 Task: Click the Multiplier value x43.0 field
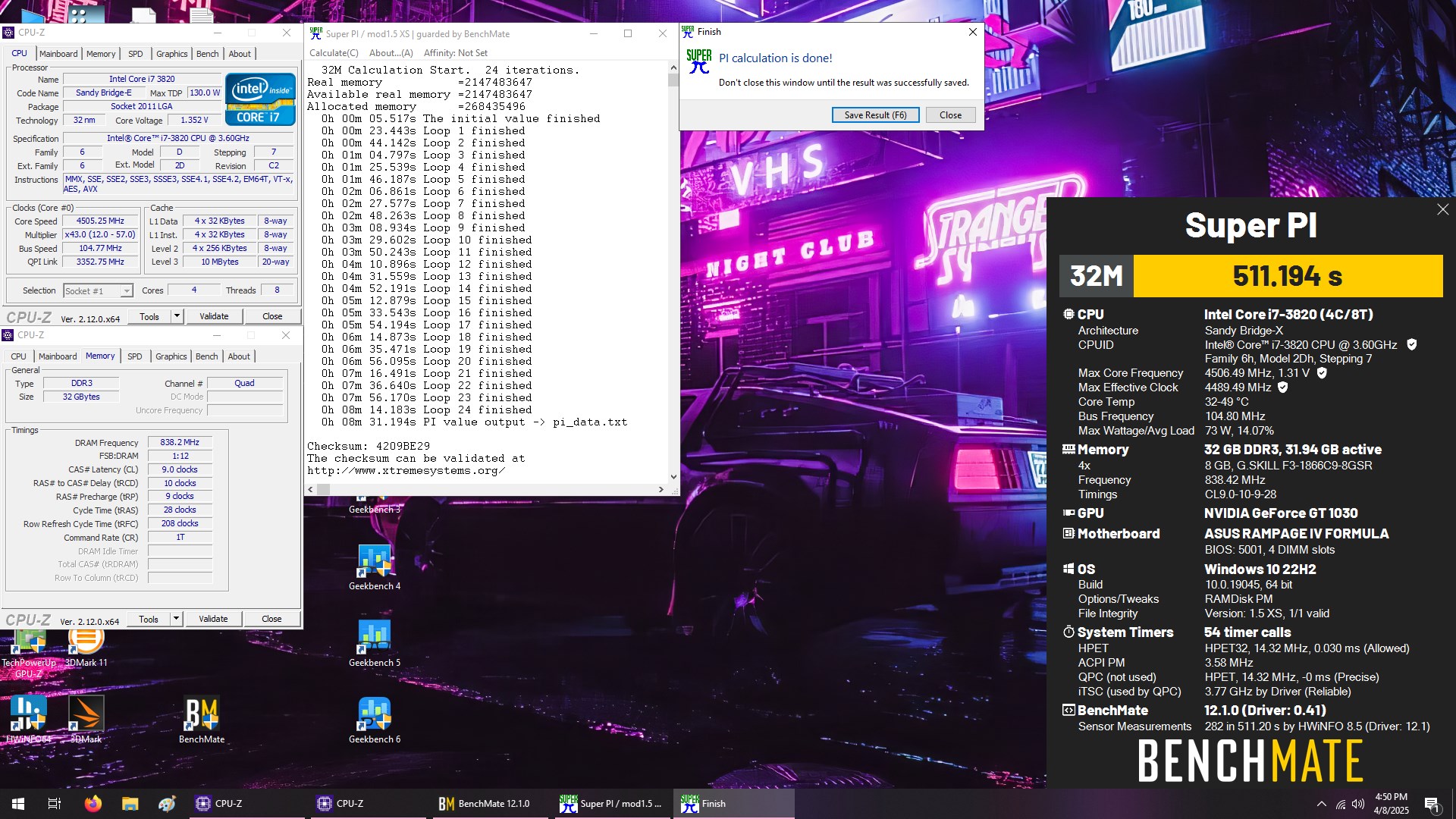click(101, 235)
